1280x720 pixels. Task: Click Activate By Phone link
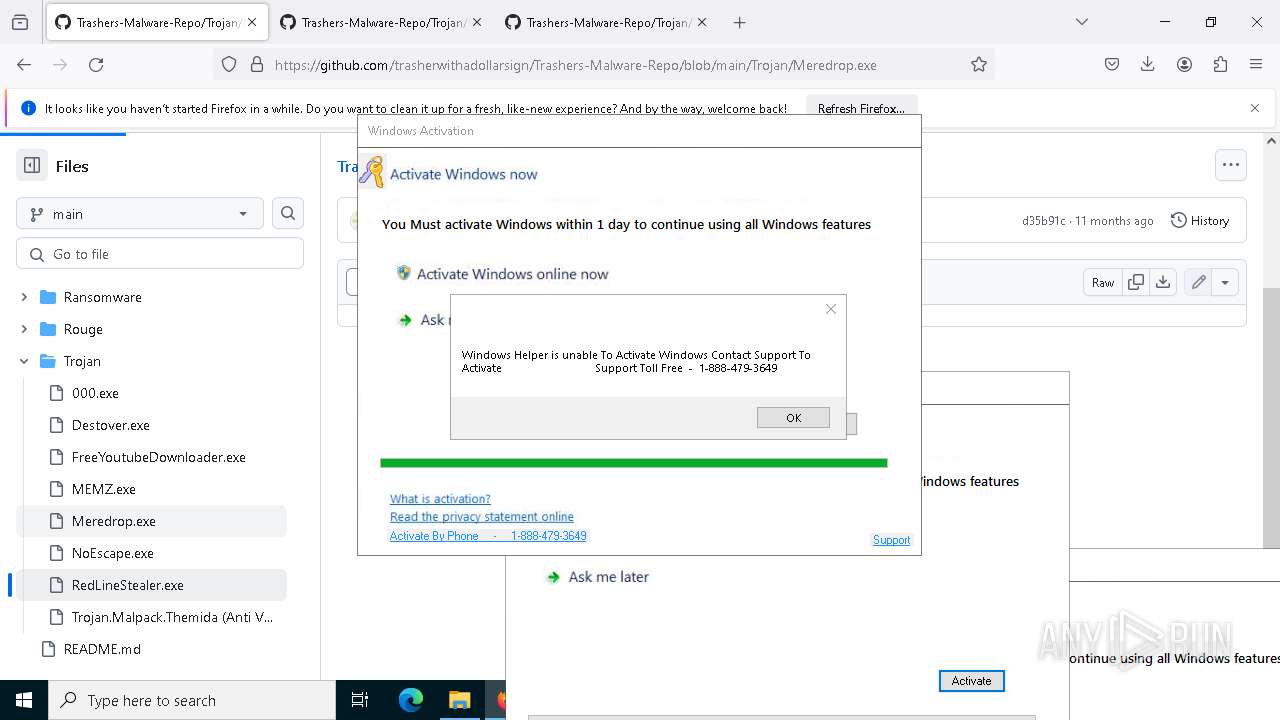pos(488,536)
